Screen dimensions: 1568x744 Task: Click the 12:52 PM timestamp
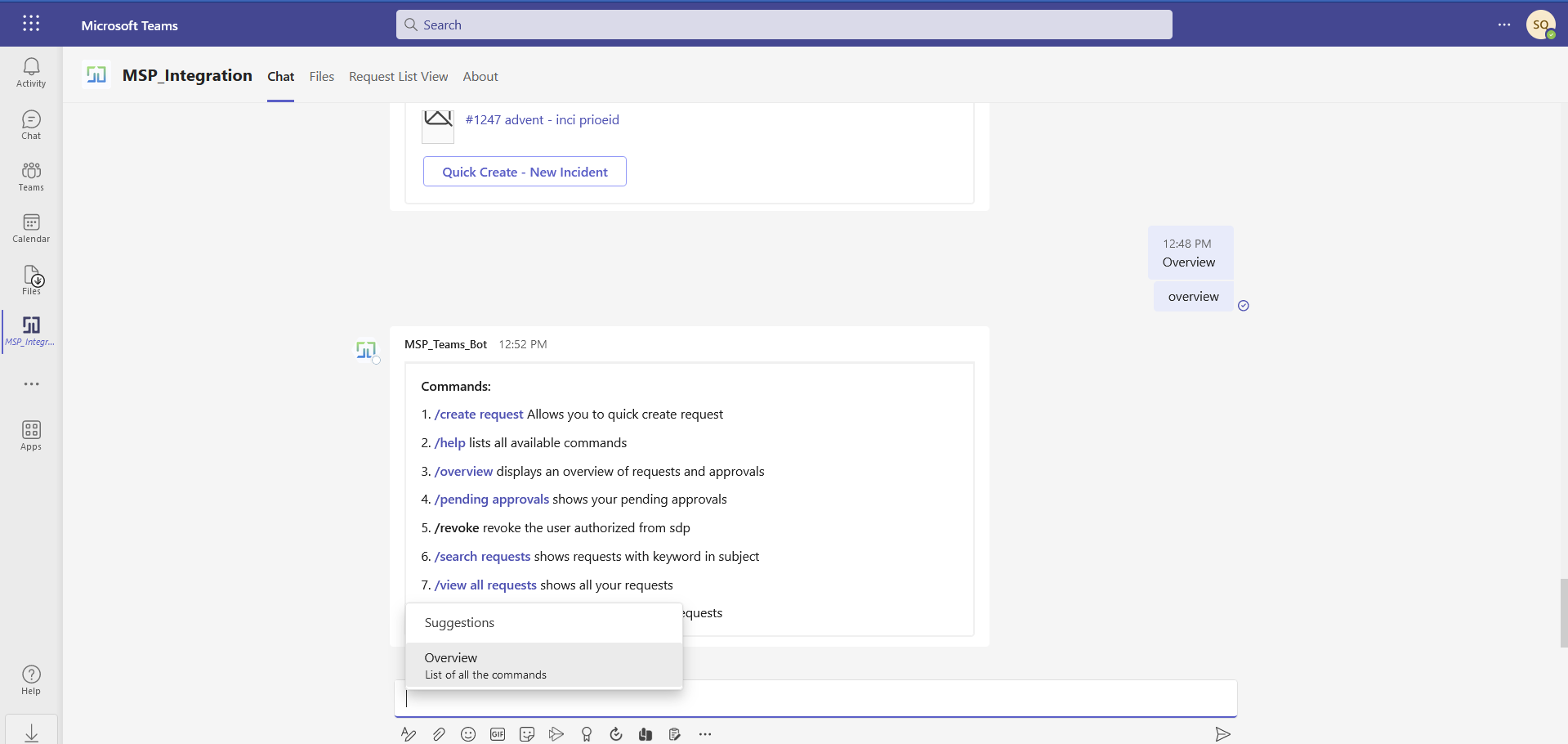click(x=523, y=344)
